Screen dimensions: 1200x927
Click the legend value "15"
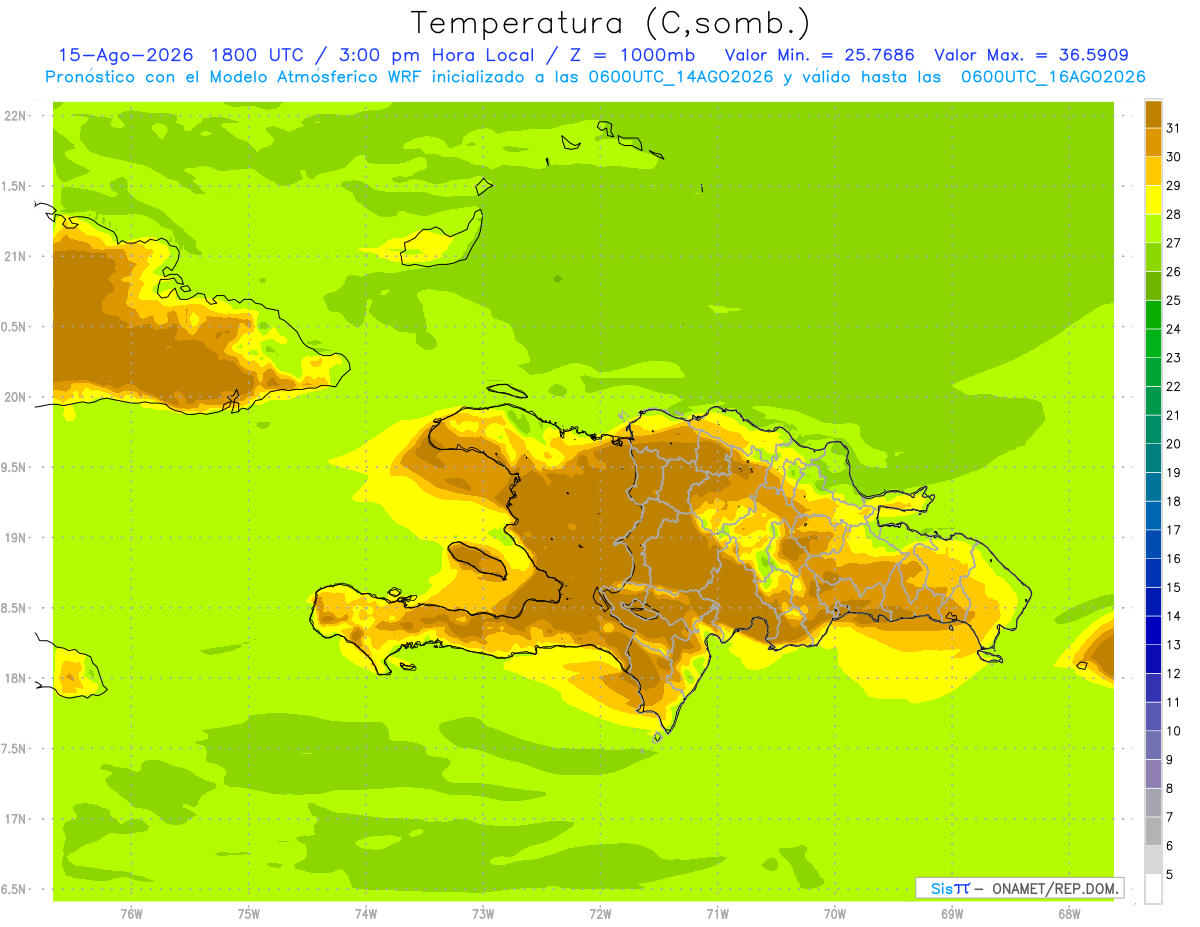click(x=1174, y=587)
